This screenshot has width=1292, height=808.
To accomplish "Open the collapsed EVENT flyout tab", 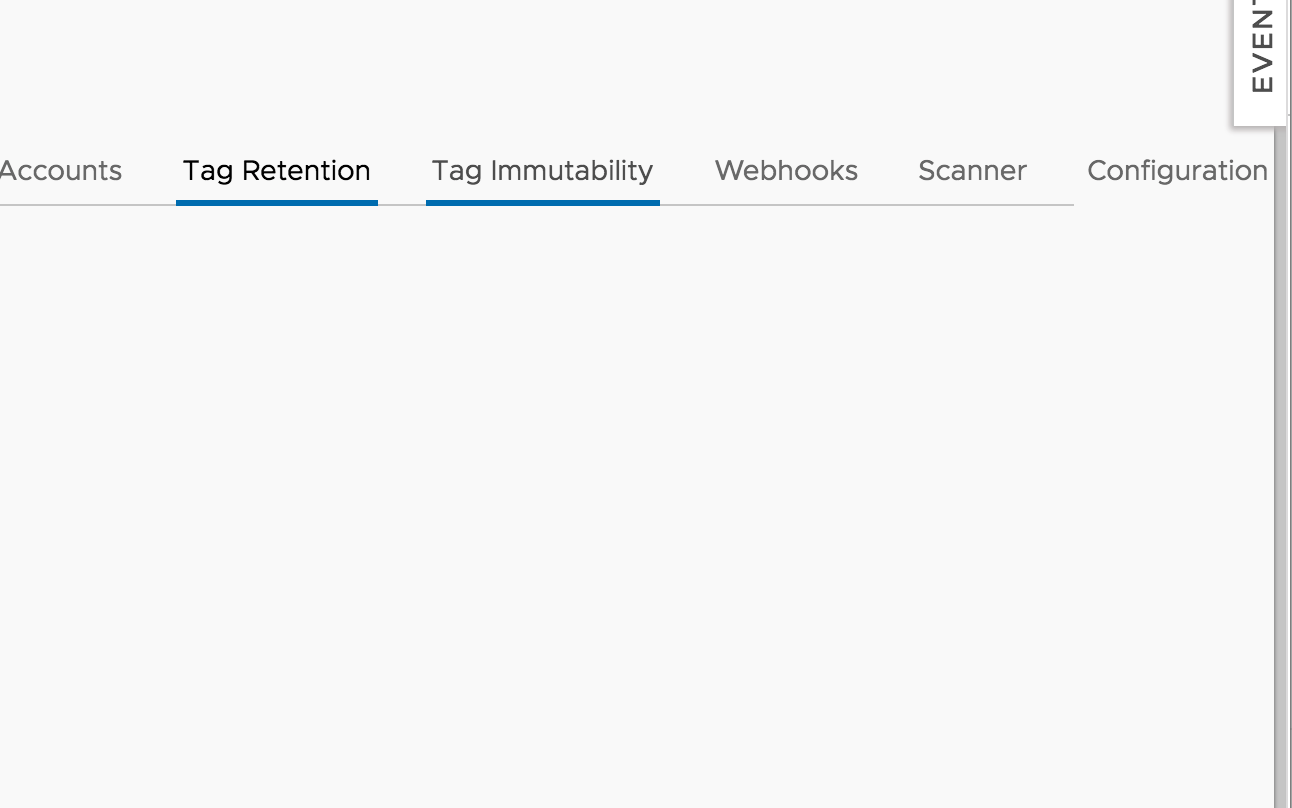I will [1261, 60].
